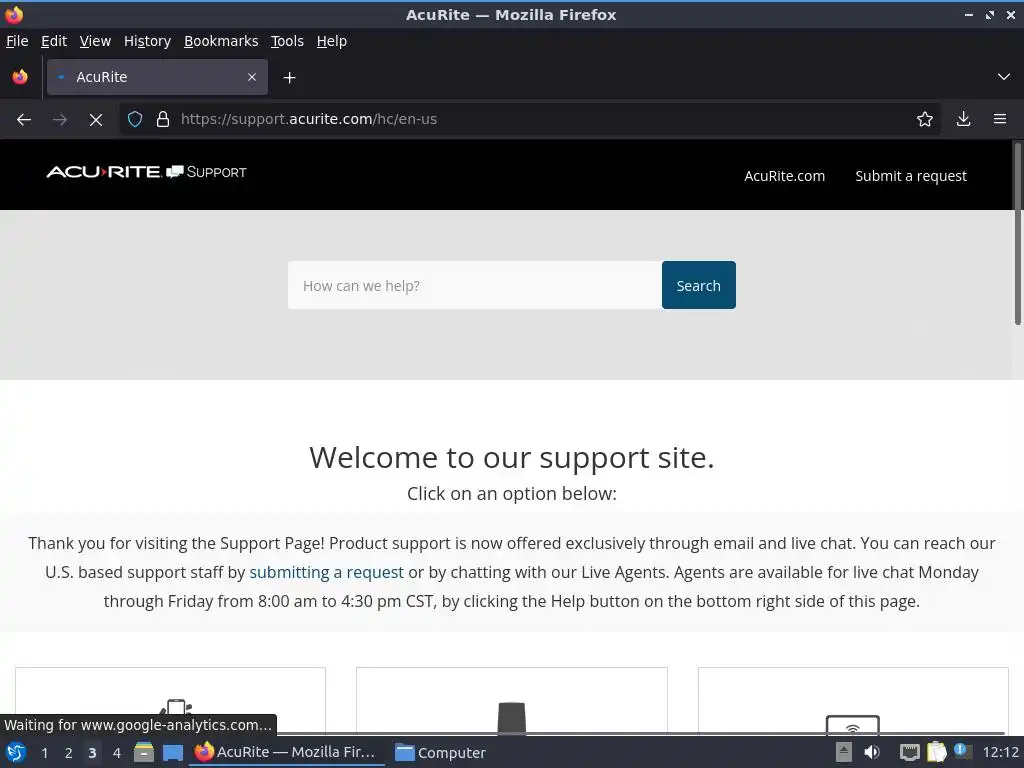This screenshot has height=768, width=1024.
Task: Open the Firefox downloads panel
Action: tap(963, 120)
